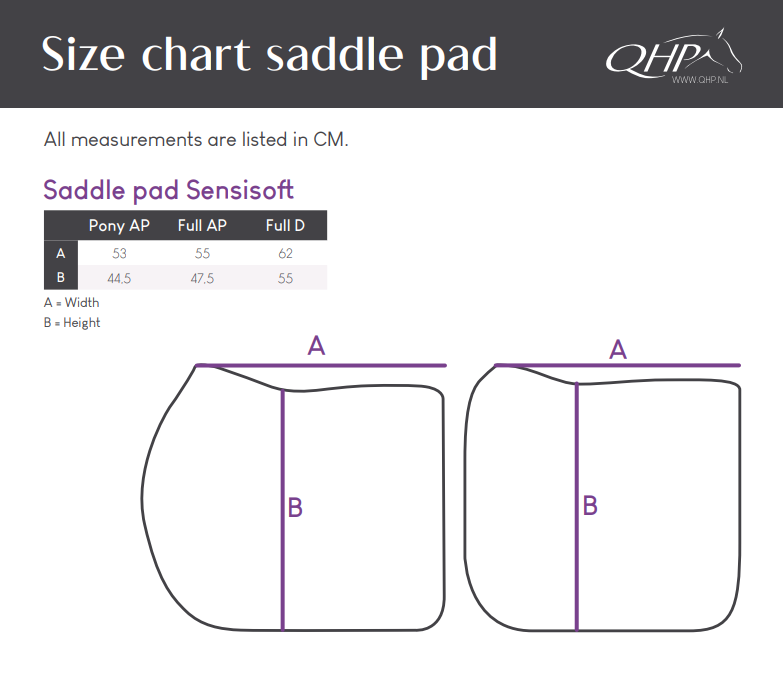Screen dimensions: 783x675
Task: Click the Pony AP height value 44,5
Action: (119, 278)
